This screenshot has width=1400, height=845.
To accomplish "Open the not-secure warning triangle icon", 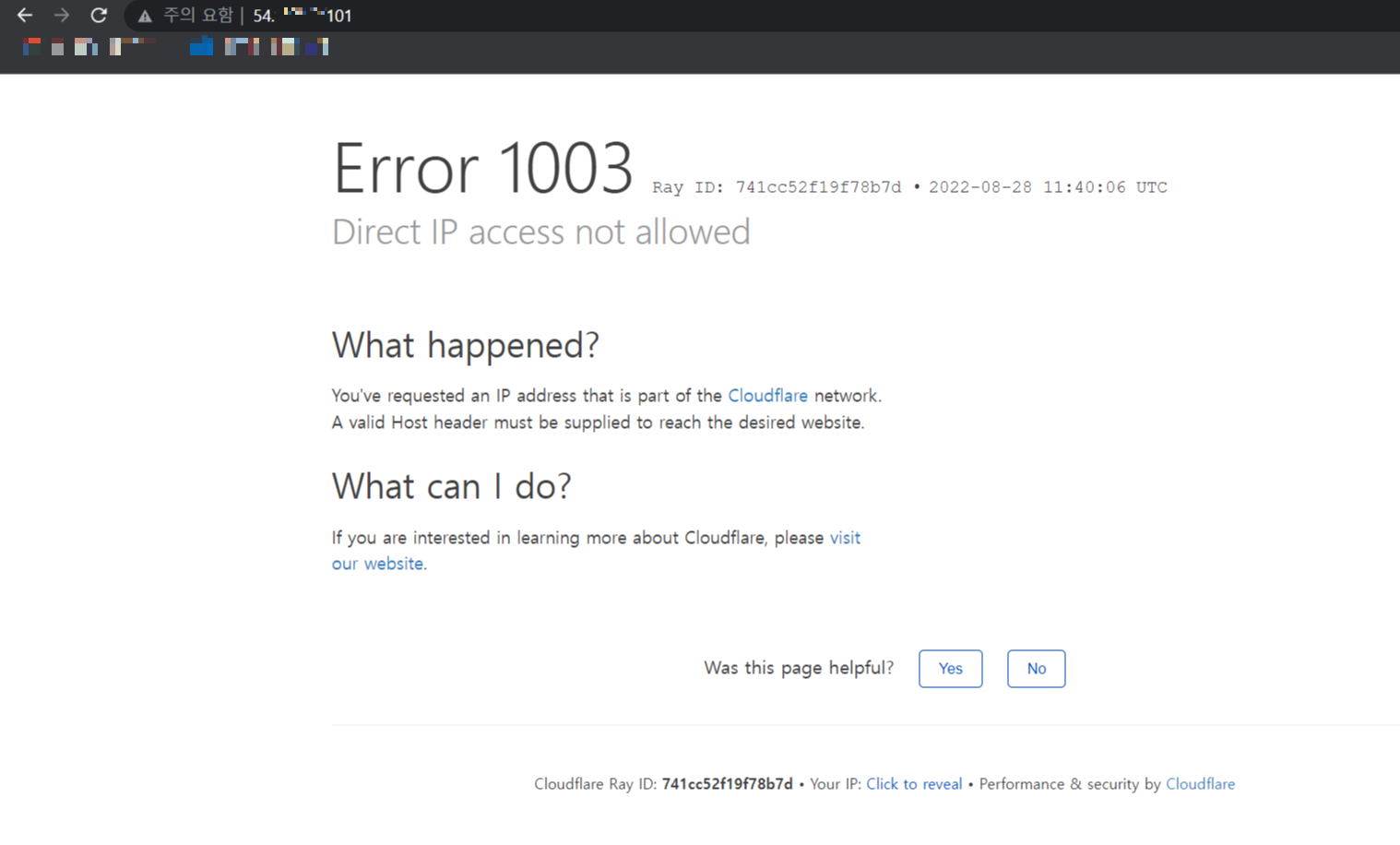I will (x=145, y=16).
